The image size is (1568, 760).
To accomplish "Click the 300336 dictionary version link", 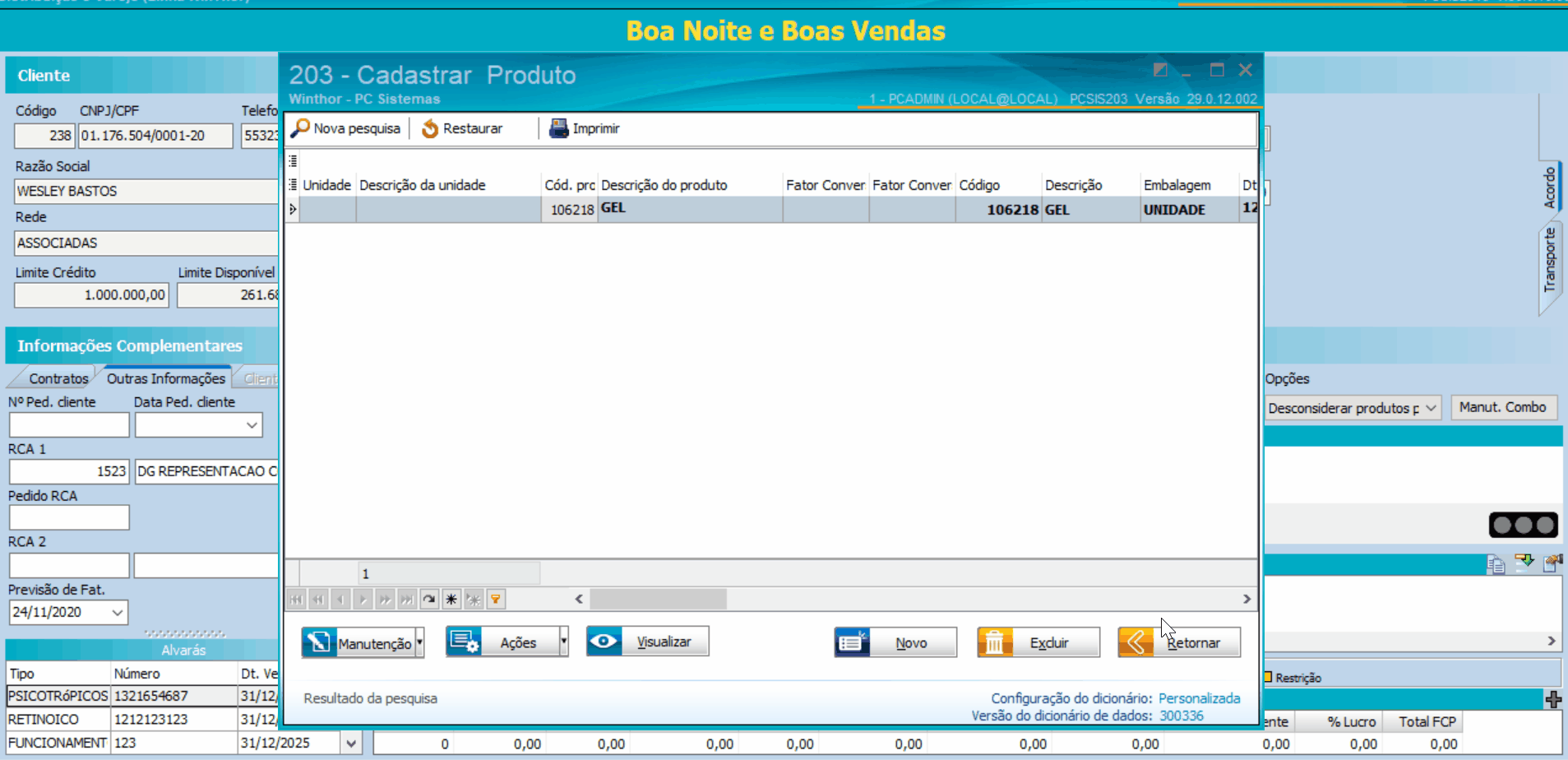I will pos(1182,716).
